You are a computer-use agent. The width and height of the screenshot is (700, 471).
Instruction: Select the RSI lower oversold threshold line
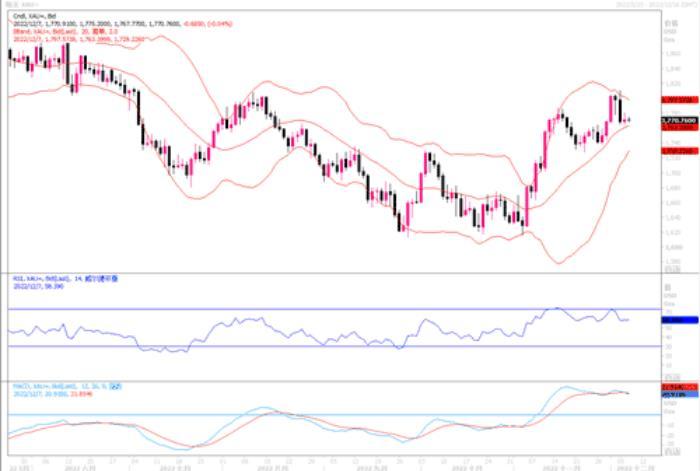click(300, 346)
